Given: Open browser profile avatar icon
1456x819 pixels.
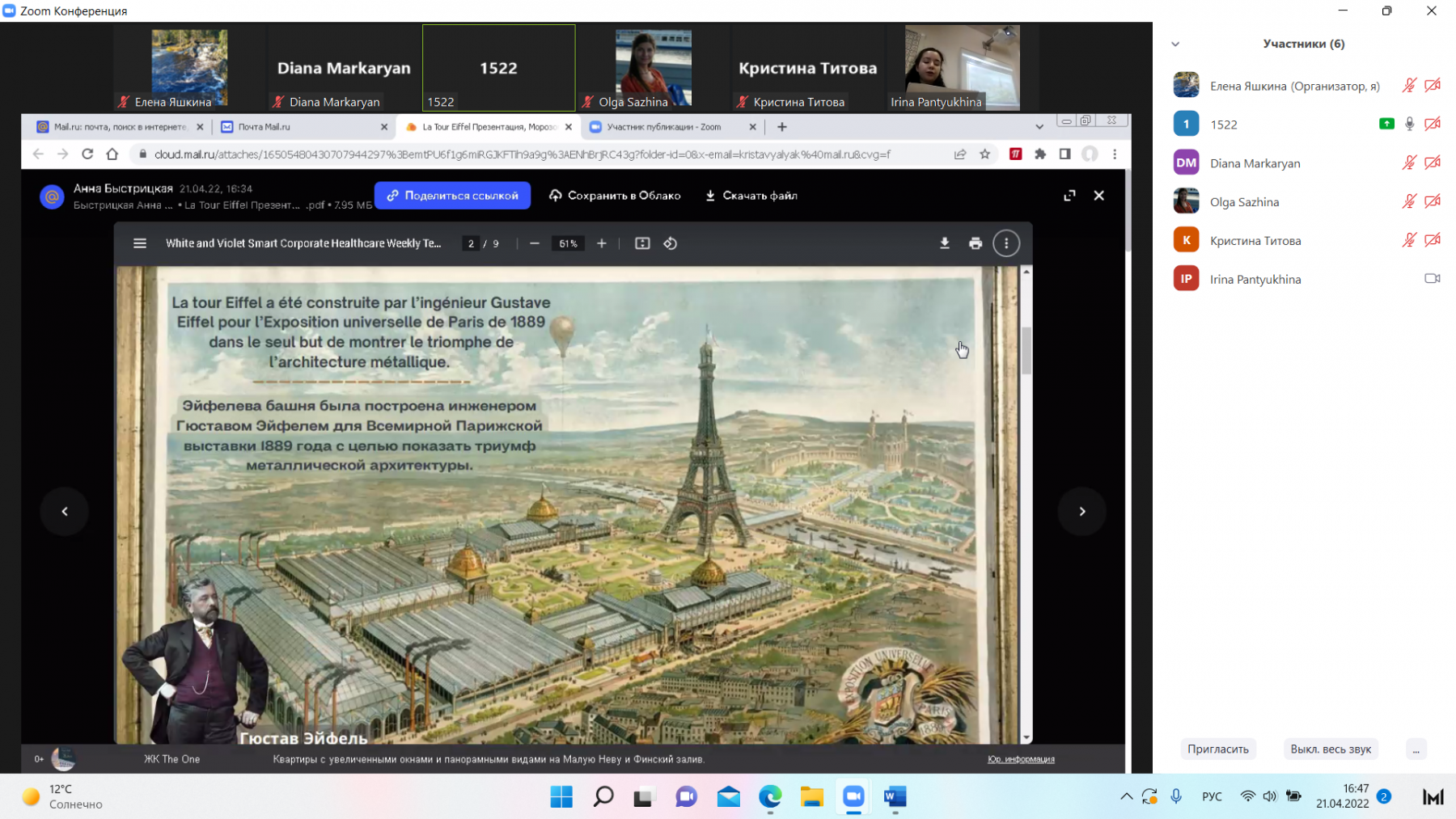Looking at the screenshot, I should [x=1090, y=154].
